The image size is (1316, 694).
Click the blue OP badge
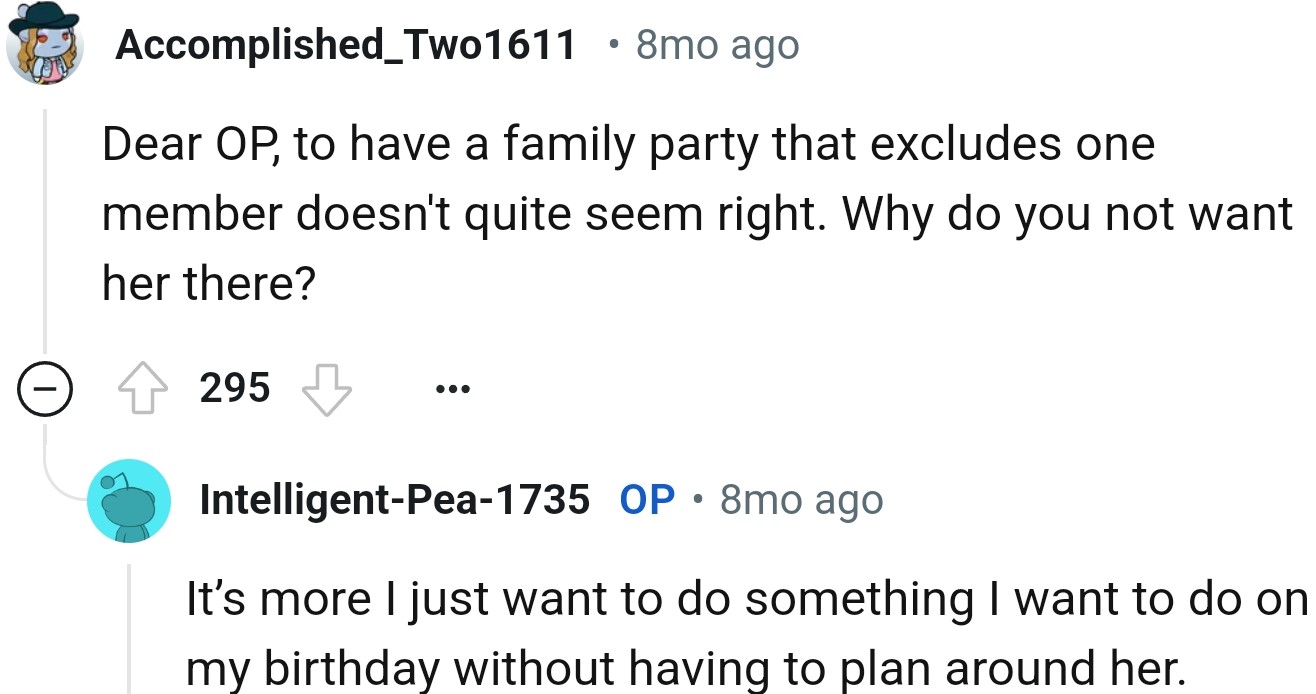pyautogui.click(x=647, y=500)
